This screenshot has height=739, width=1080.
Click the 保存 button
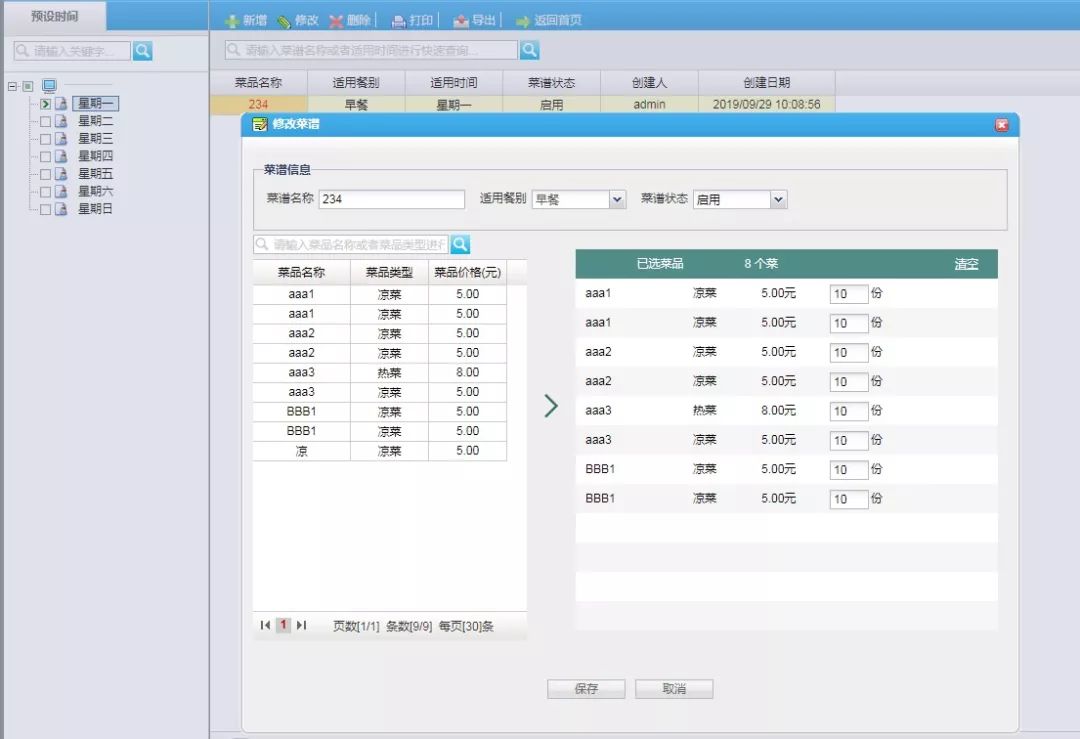click(x=586, y=689)
